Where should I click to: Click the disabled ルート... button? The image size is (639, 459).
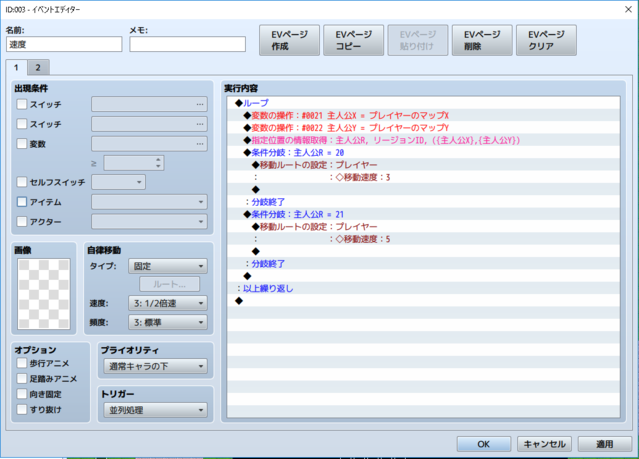coord(170,284)
